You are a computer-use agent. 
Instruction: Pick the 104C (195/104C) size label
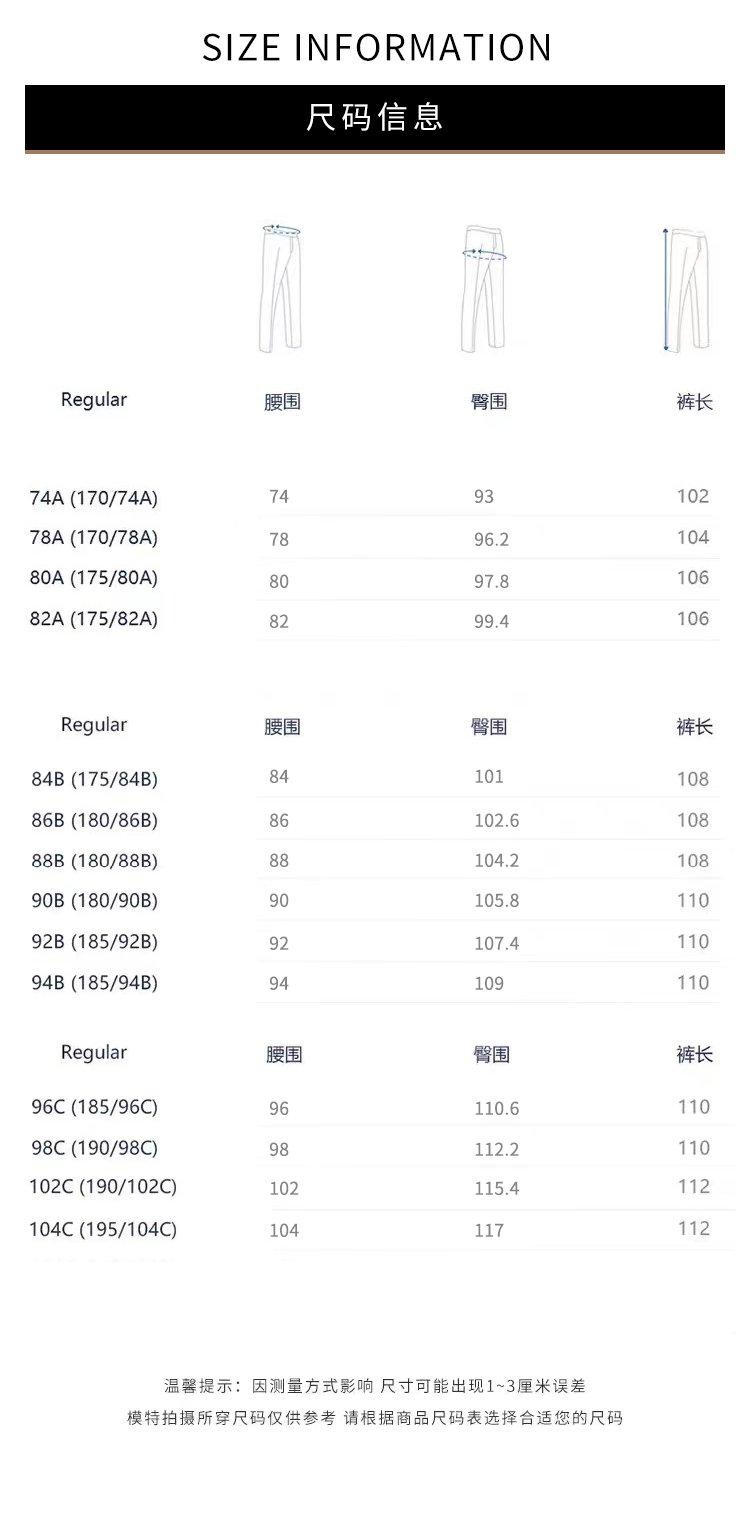103,1229
